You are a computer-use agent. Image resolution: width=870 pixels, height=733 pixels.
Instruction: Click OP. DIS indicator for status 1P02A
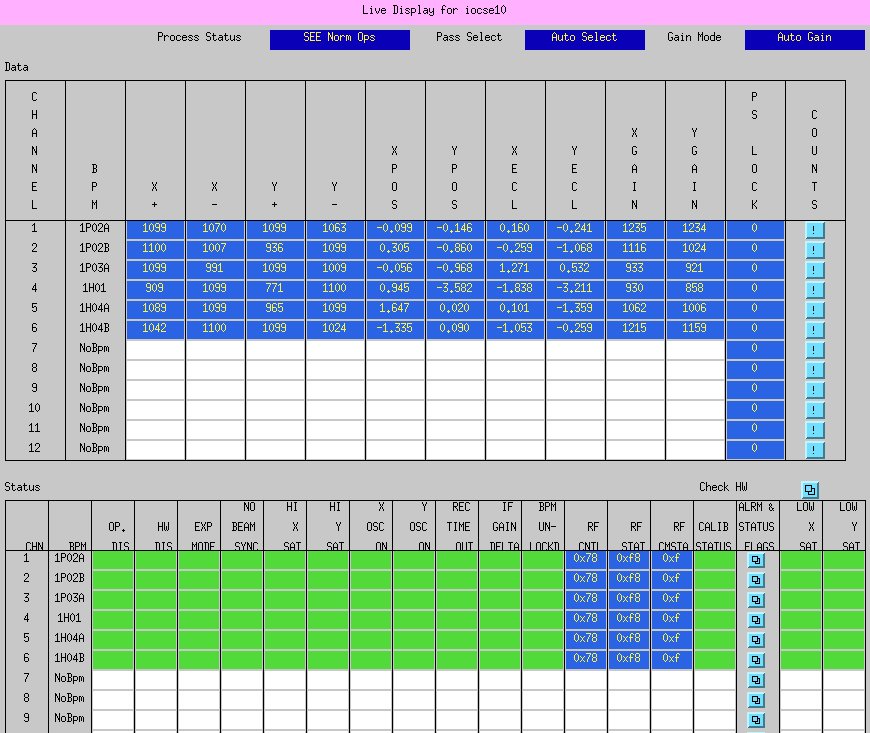(x=113, y=560)
